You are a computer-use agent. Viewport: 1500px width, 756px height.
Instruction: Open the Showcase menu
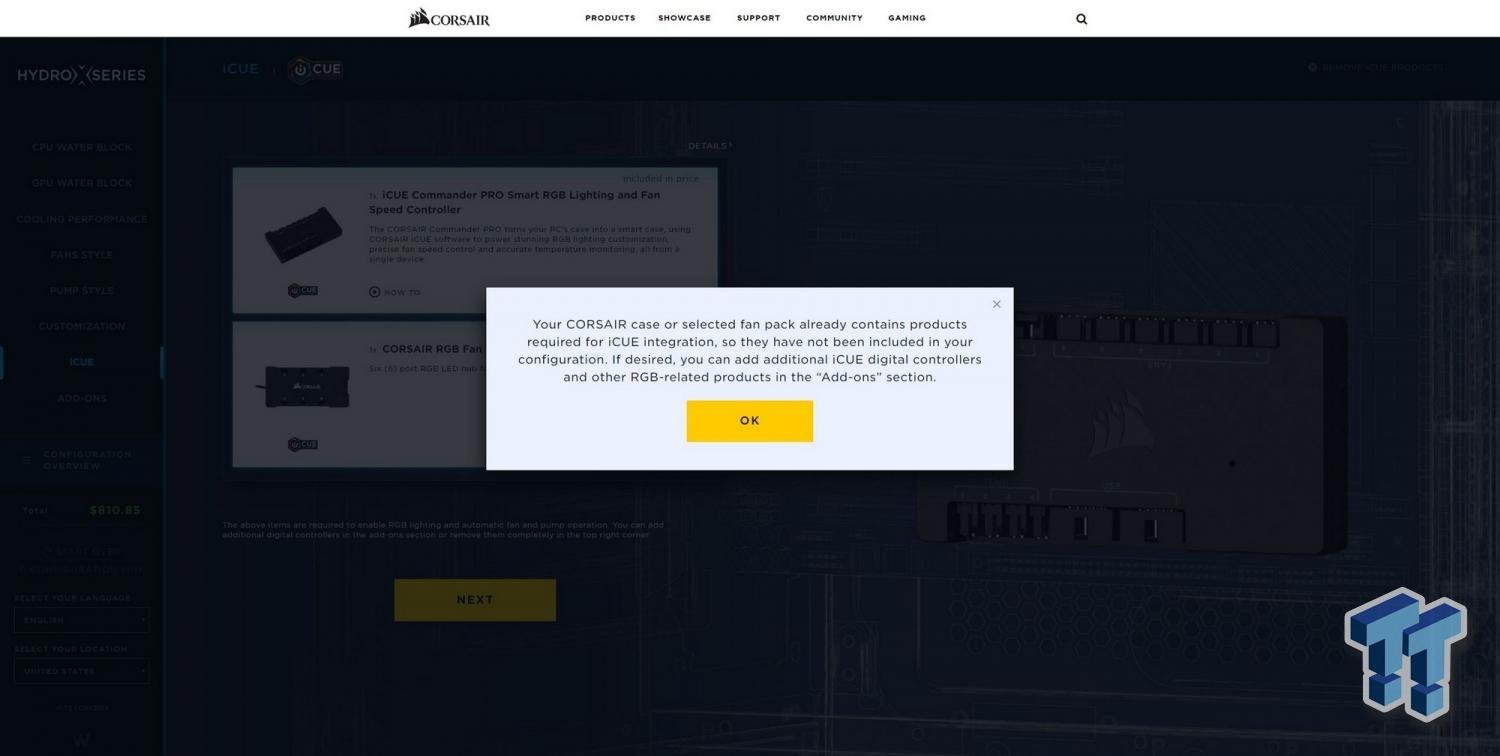click(x=684, y=18)
